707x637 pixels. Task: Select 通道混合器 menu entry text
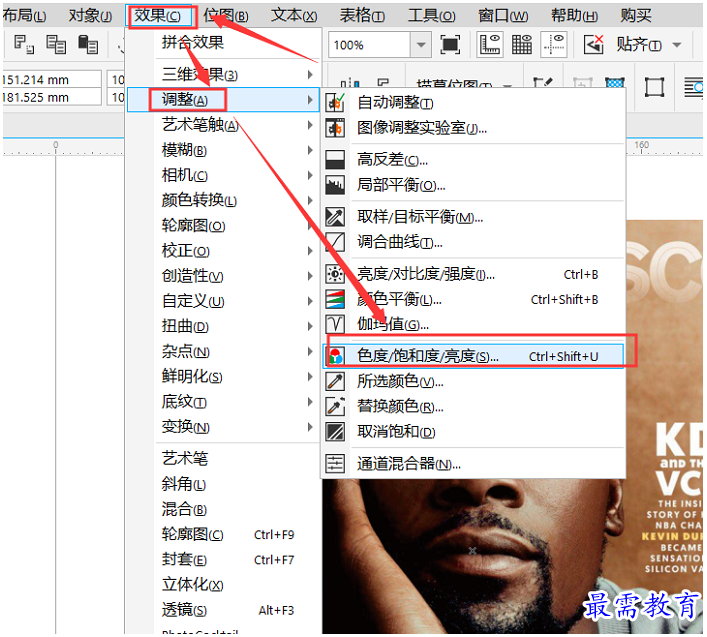(x=409, y=464)
